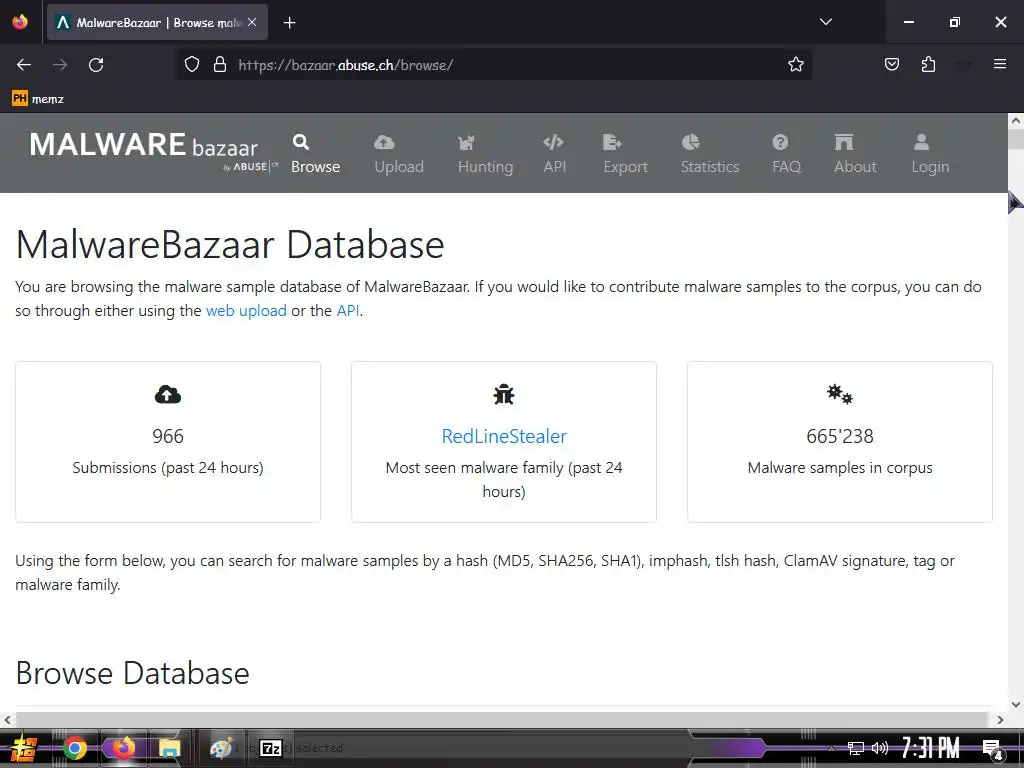Click the horizontal scrollbar right arrow

(x=1000, y=720)
